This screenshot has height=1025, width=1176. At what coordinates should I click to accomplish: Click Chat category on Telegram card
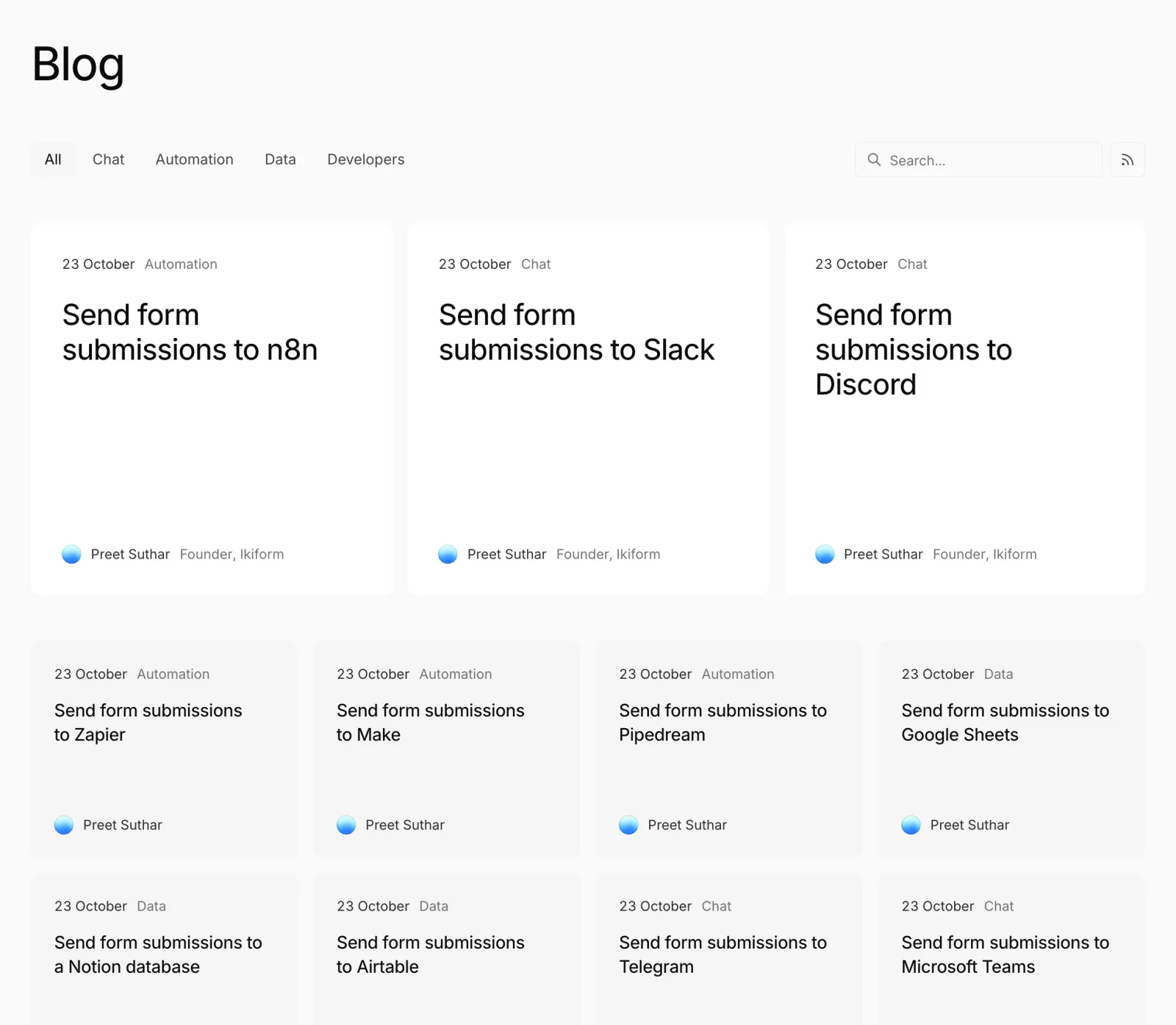[x=716, y=906]
